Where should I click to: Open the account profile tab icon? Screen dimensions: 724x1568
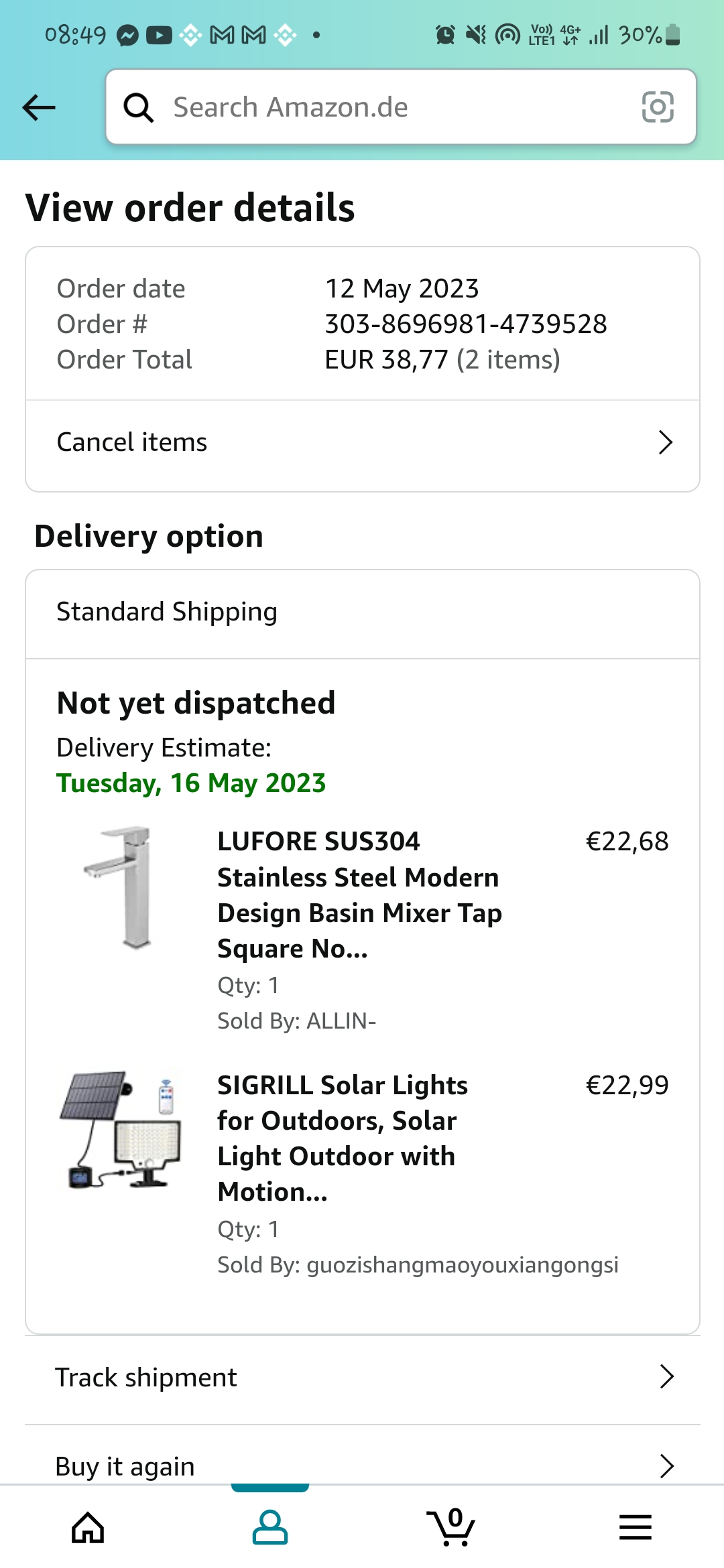tap(269, 1527)
